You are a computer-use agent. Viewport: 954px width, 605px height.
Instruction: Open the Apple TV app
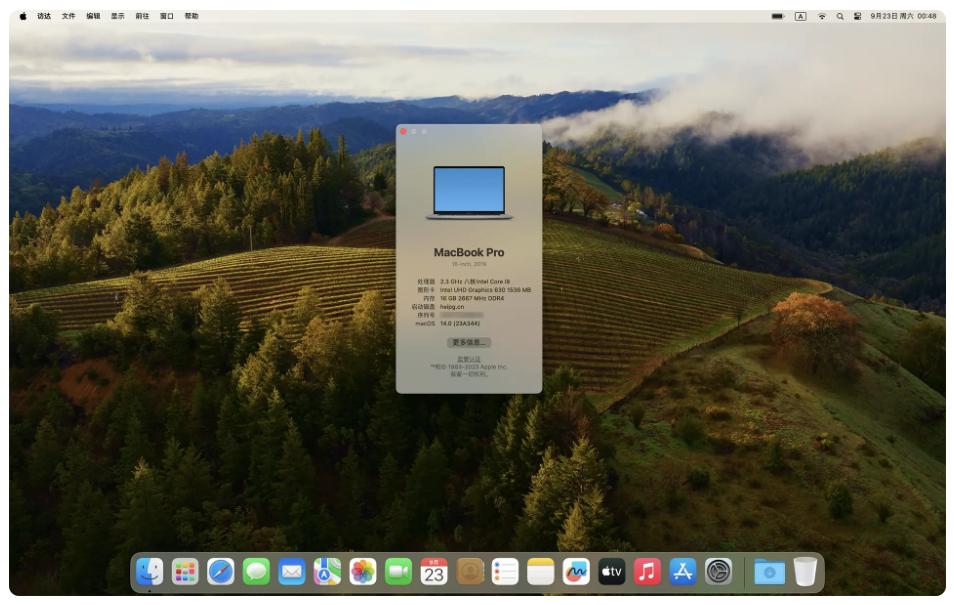click(x=611, y=572)
